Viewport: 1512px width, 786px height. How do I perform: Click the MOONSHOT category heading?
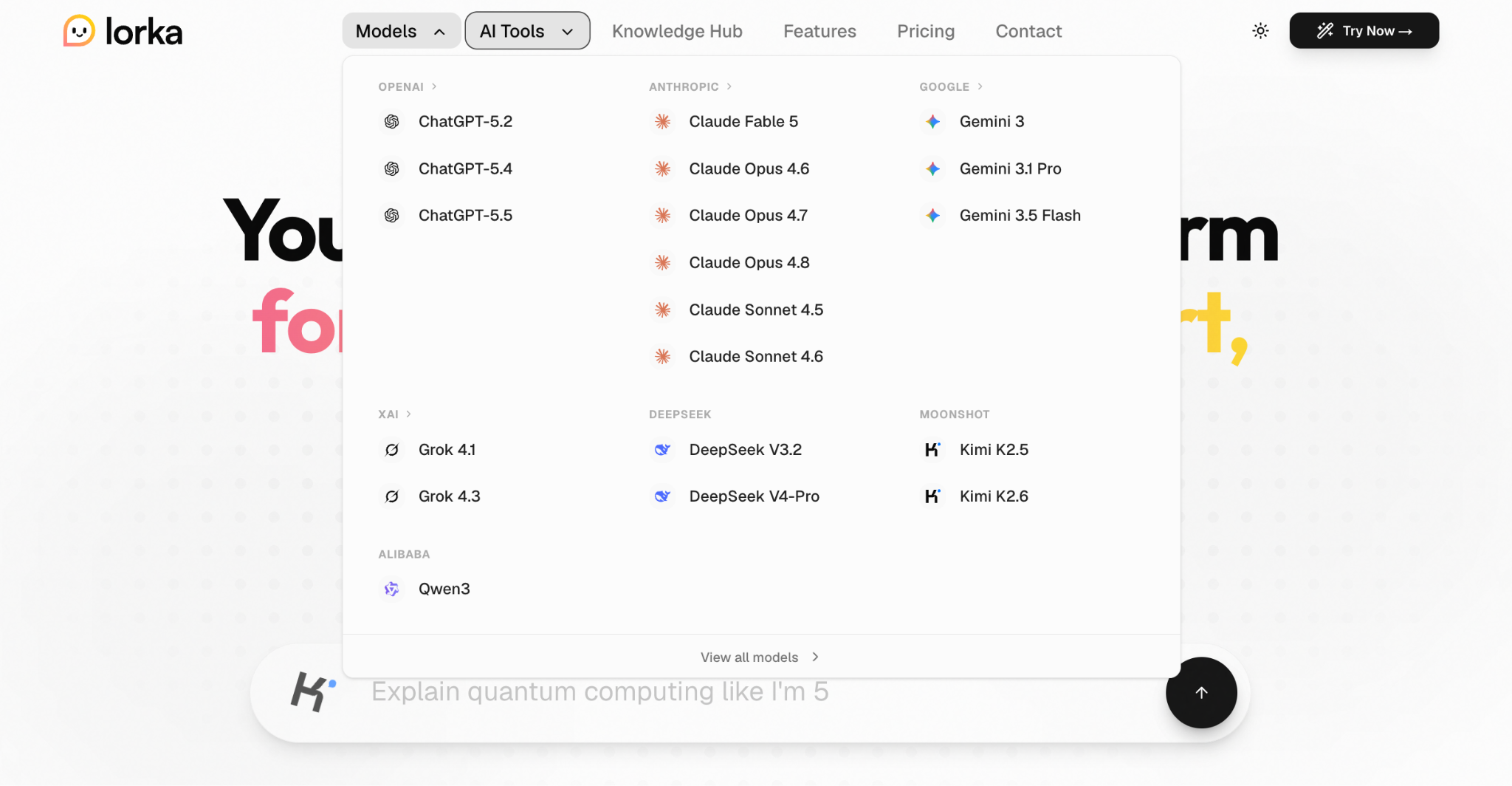955,414
